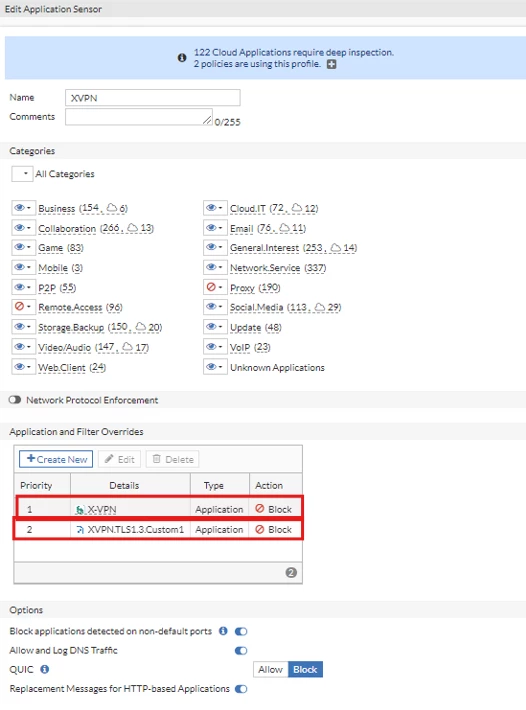
Task: Select the X-VPN override row
Action: [x=158, y=509]
